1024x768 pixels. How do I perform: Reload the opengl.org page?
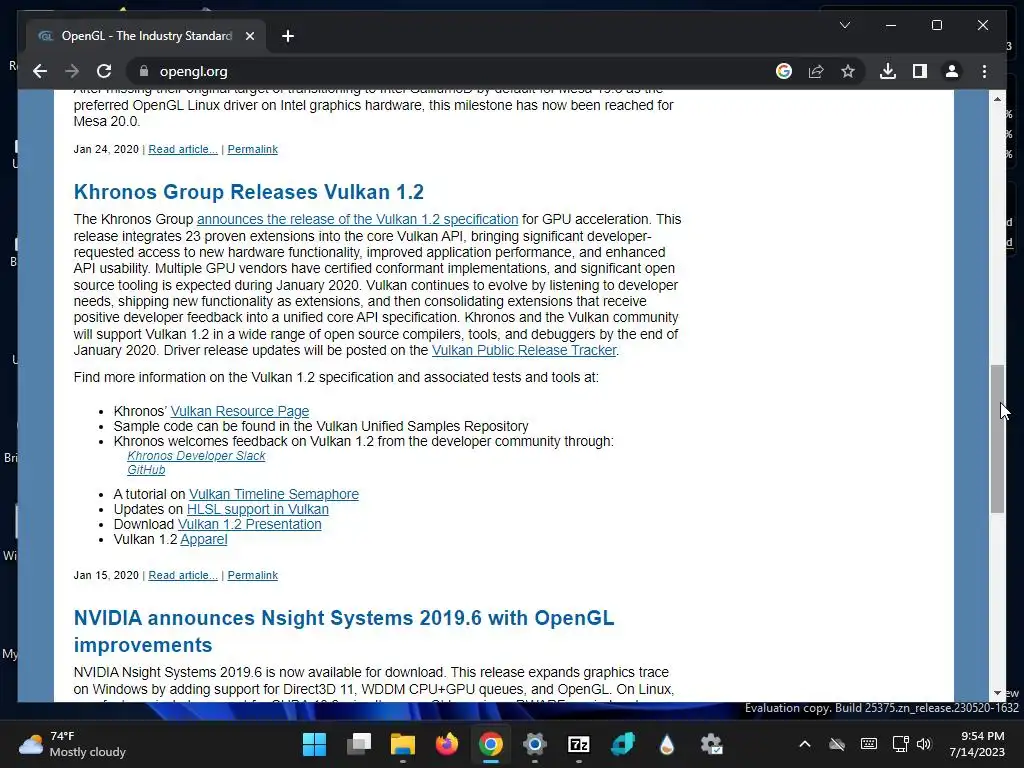[x=104, y=71]
